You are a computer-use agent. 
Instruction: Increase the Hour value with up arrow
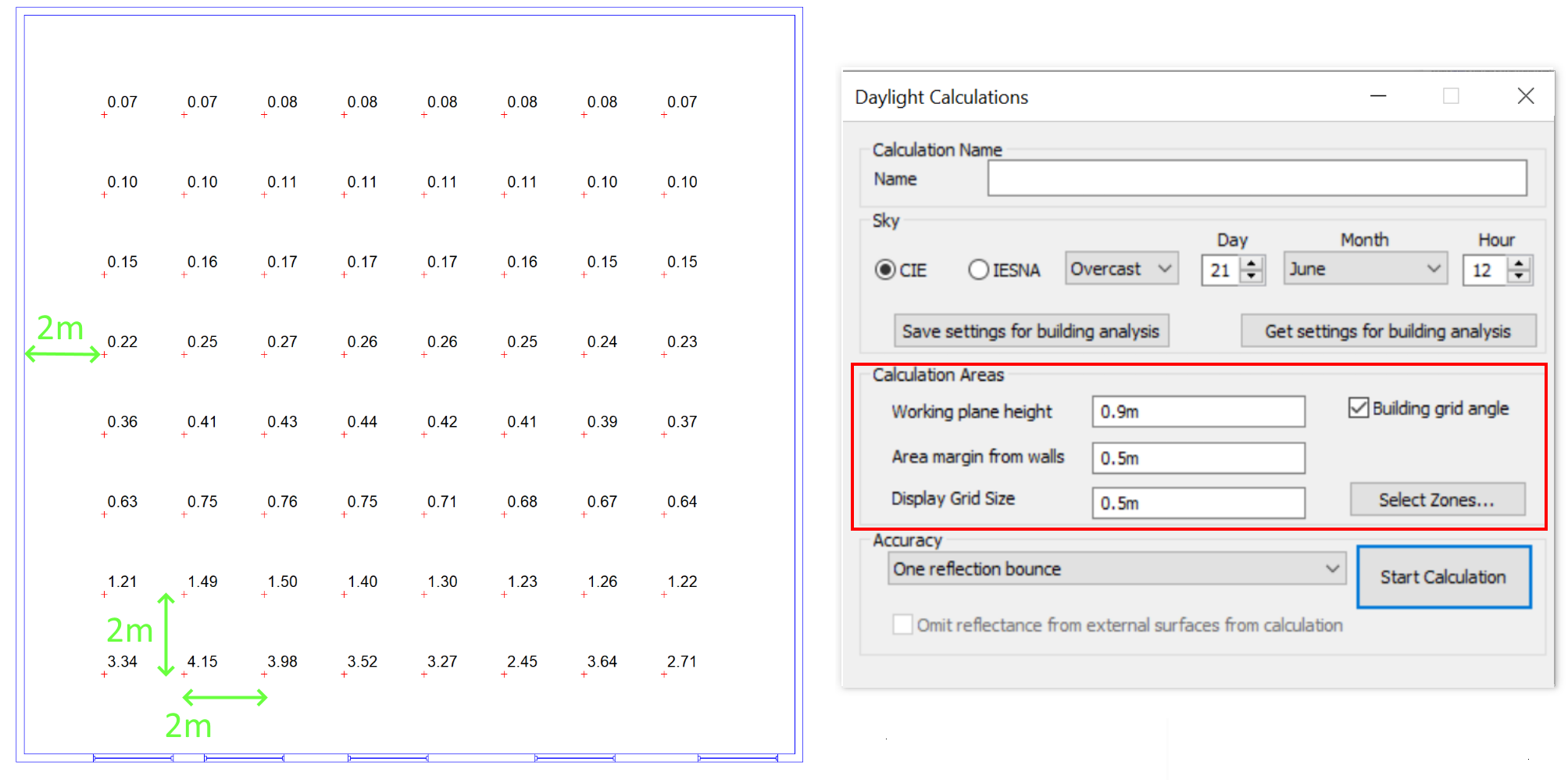tap(1519, 263)
